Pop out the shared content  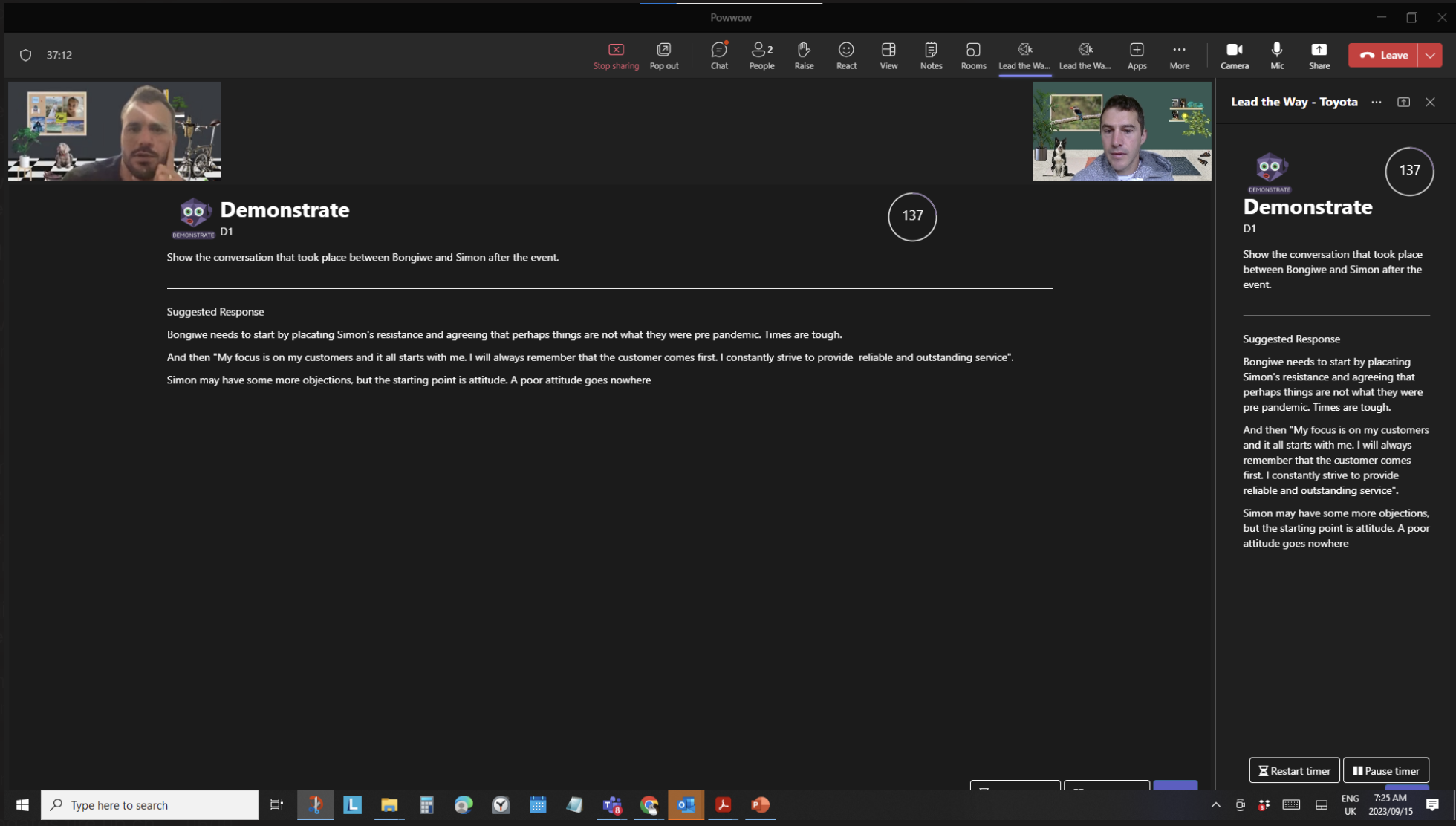click(663, 55)
